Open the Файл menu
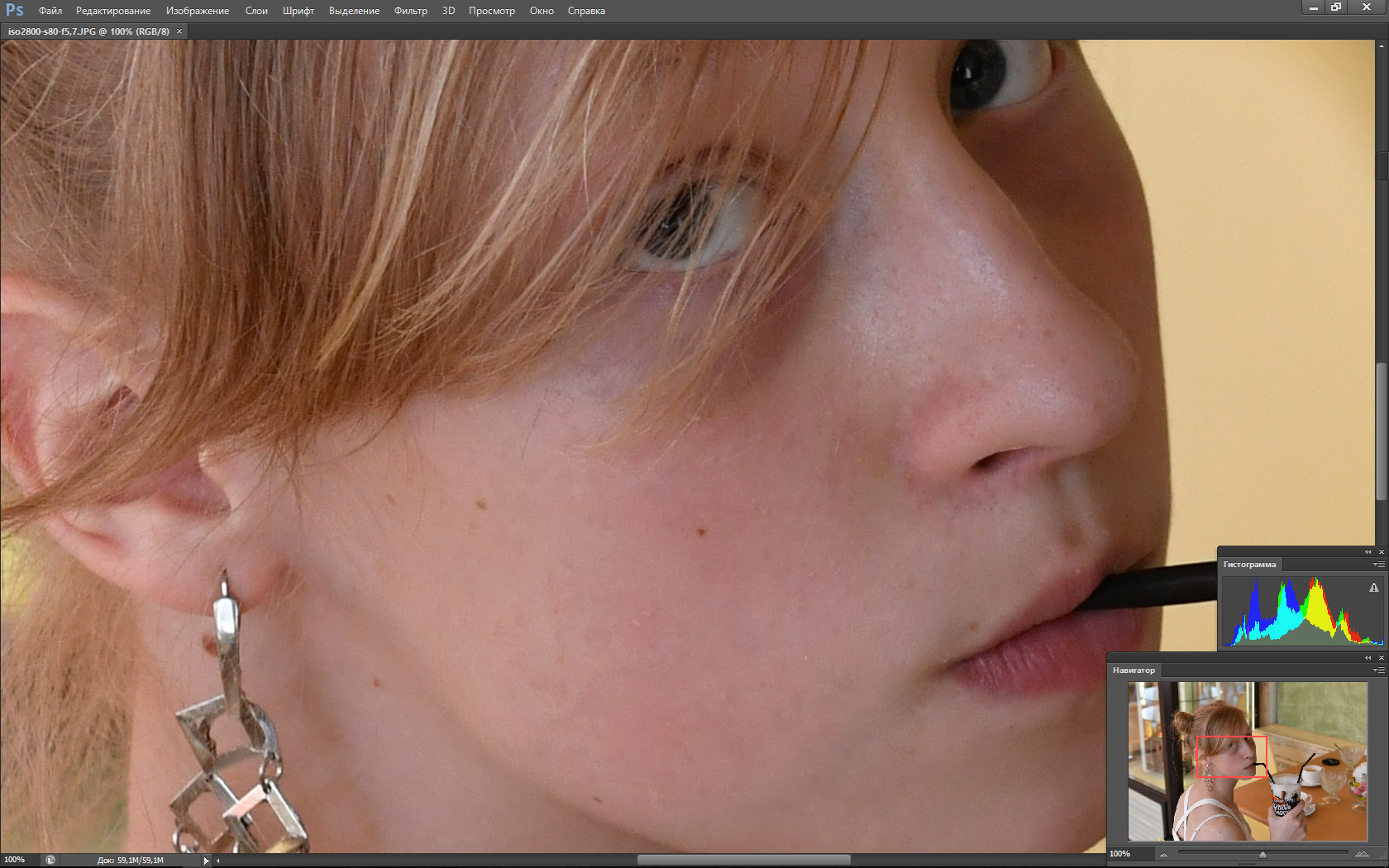The width and height of the screenshot is (1389, 868). [50, 11]
